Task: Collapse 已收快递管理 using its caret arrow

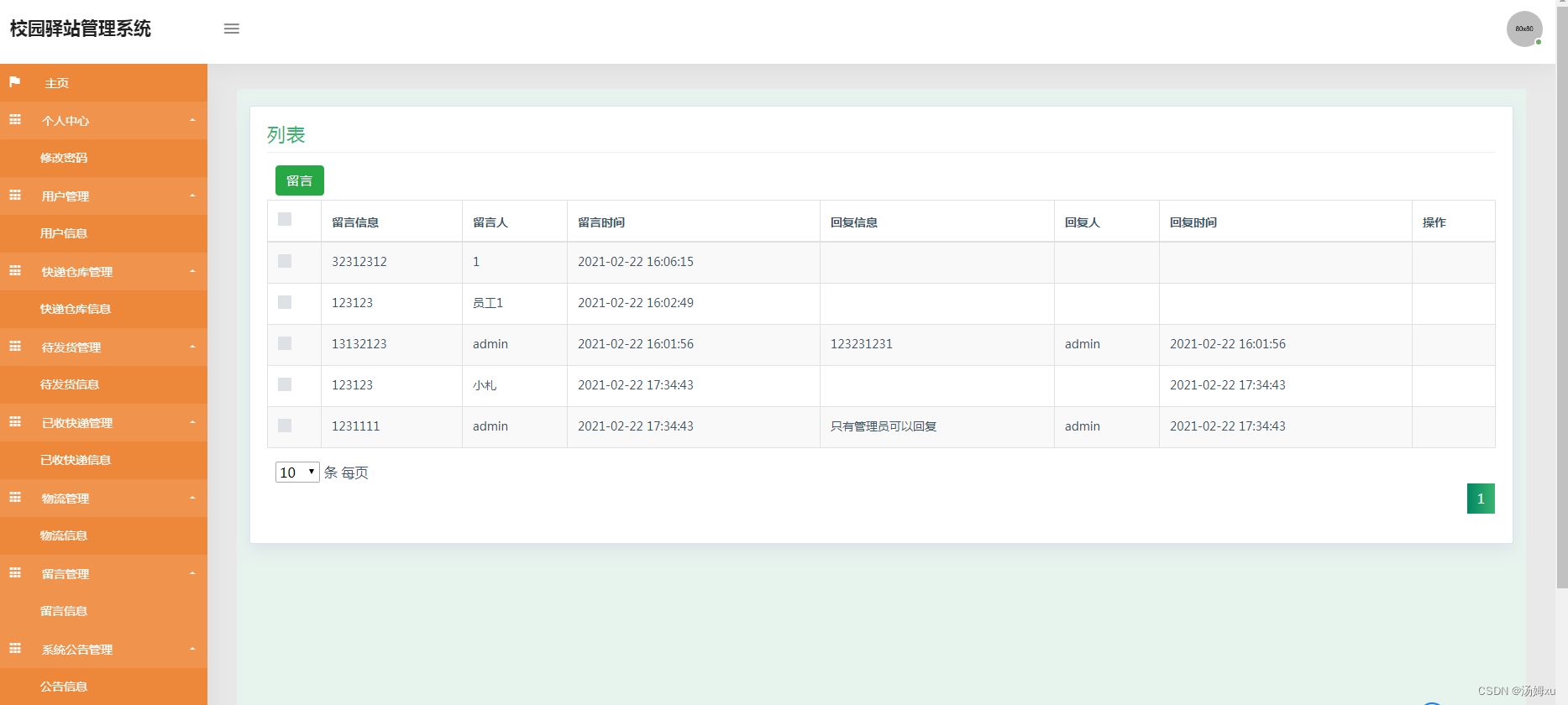Action: click(192, 422)
